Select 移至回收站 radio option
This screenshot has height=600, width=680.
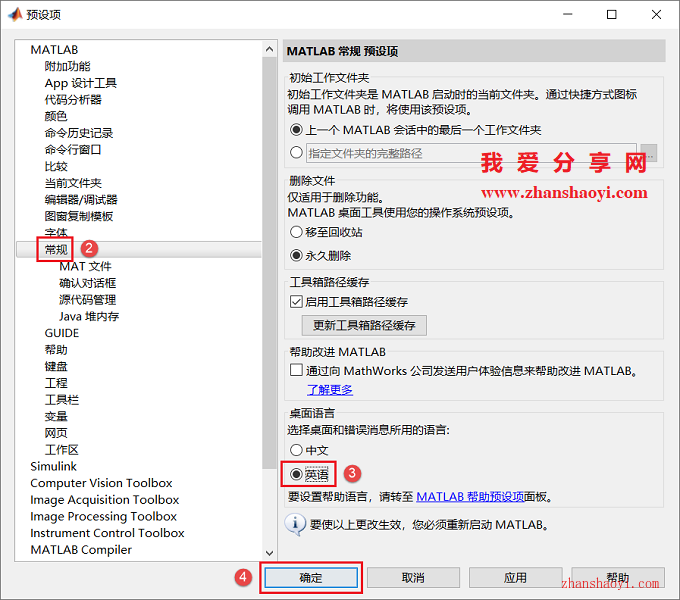click(x=296, y=232)
